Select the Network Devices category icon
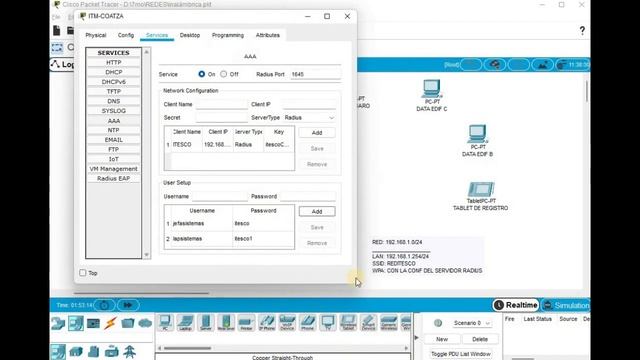 point(58,323)
